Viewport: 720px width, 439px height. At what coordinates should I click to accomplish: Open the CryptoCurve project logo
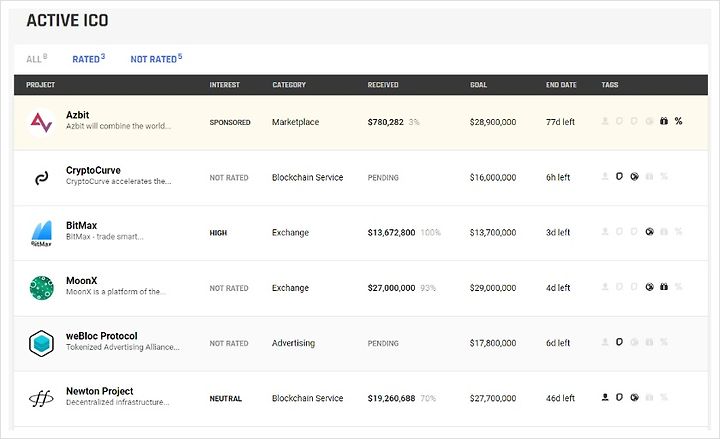tap(41, 178)
